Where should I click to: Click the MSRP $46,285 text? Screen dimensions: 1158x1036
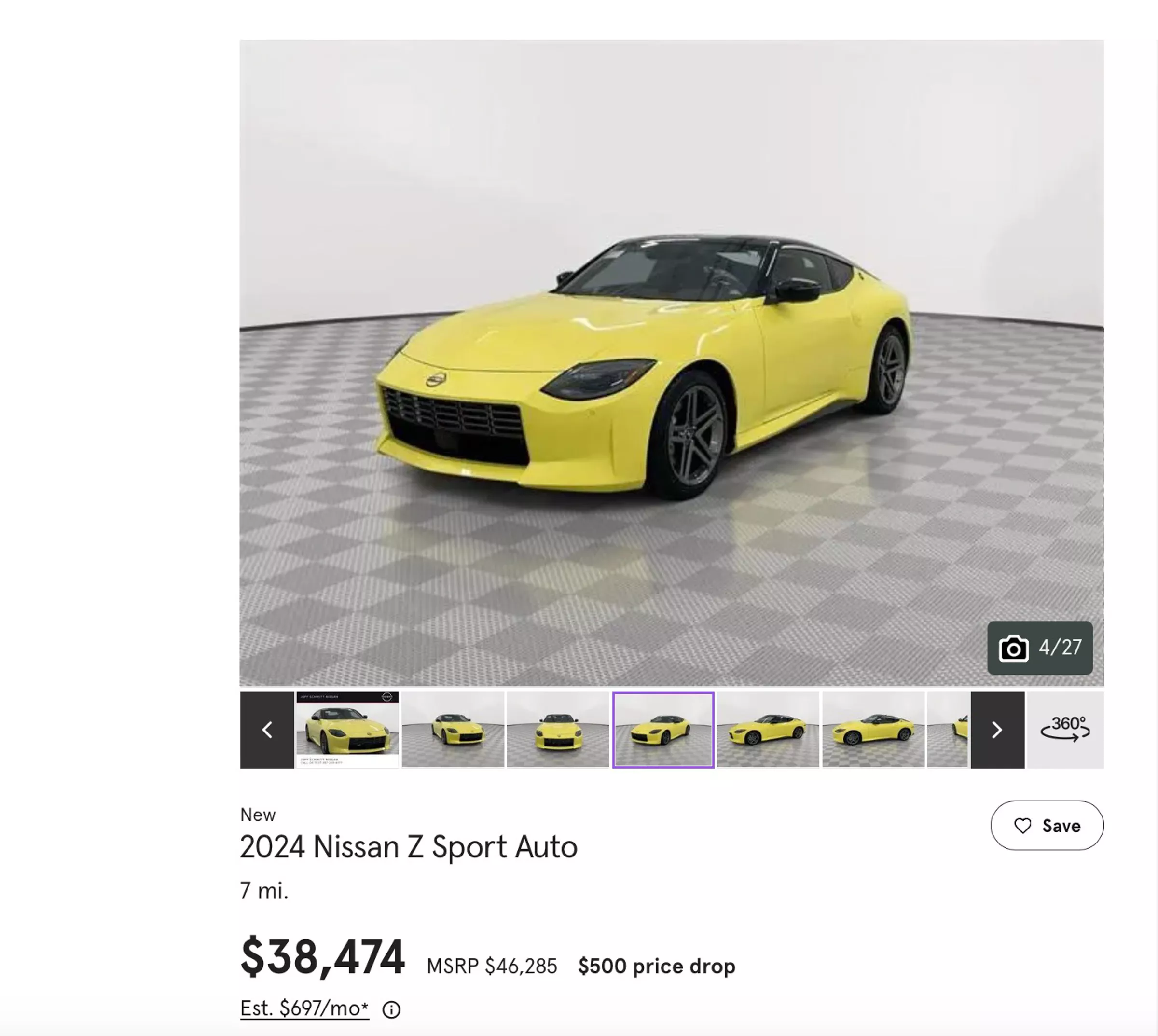coord(492,966)
